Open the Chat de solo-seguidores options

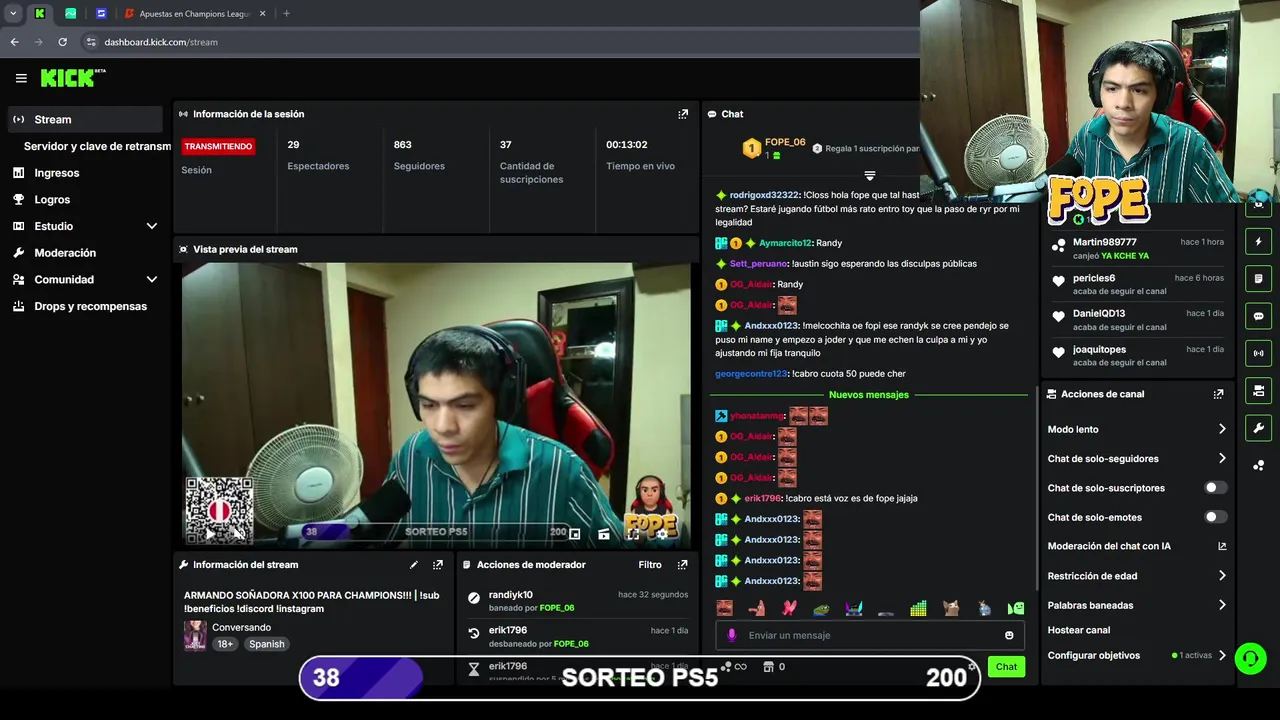pos(1137,459)
